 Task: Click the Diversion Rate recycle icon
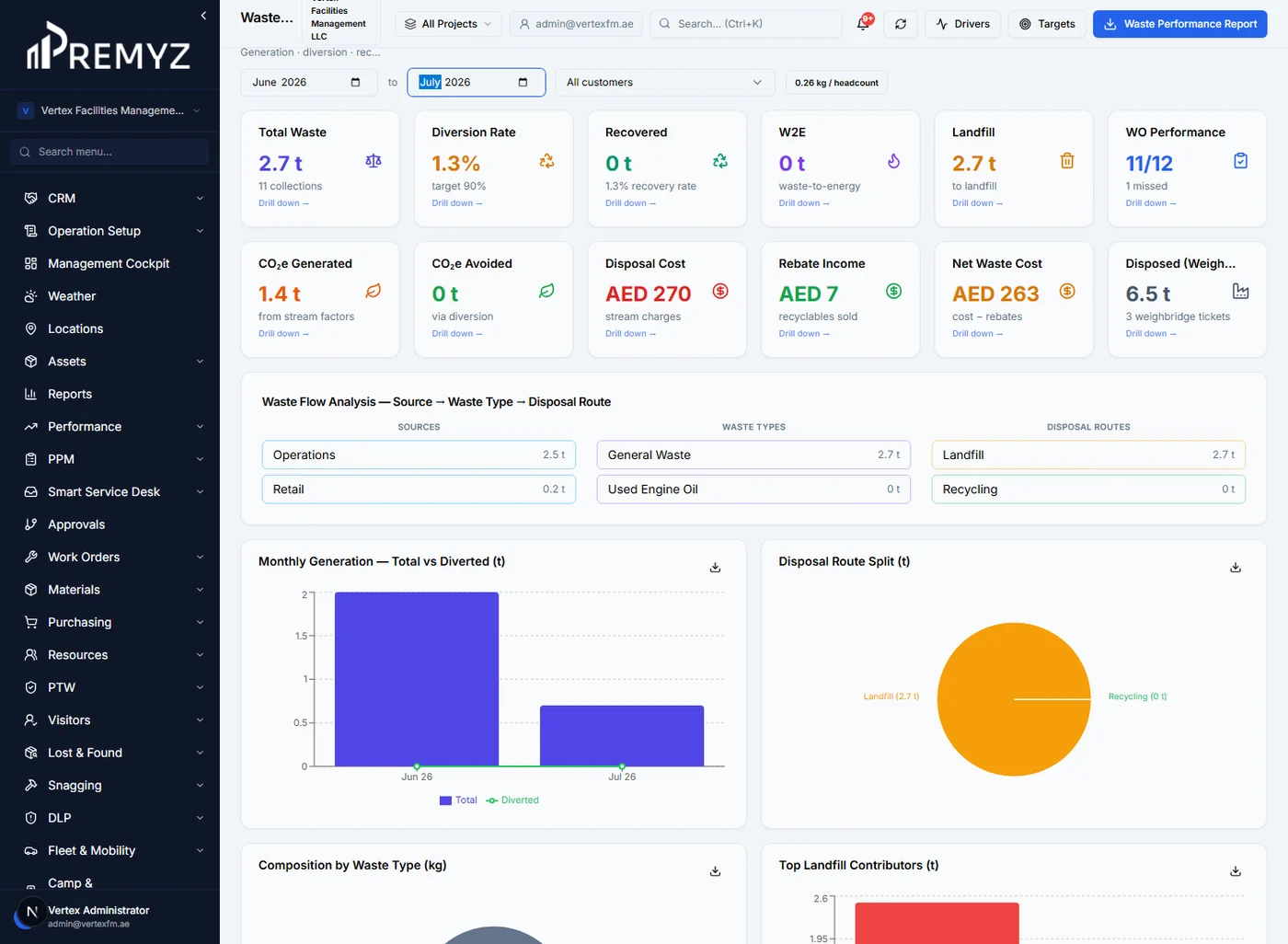tap(546, 161)
